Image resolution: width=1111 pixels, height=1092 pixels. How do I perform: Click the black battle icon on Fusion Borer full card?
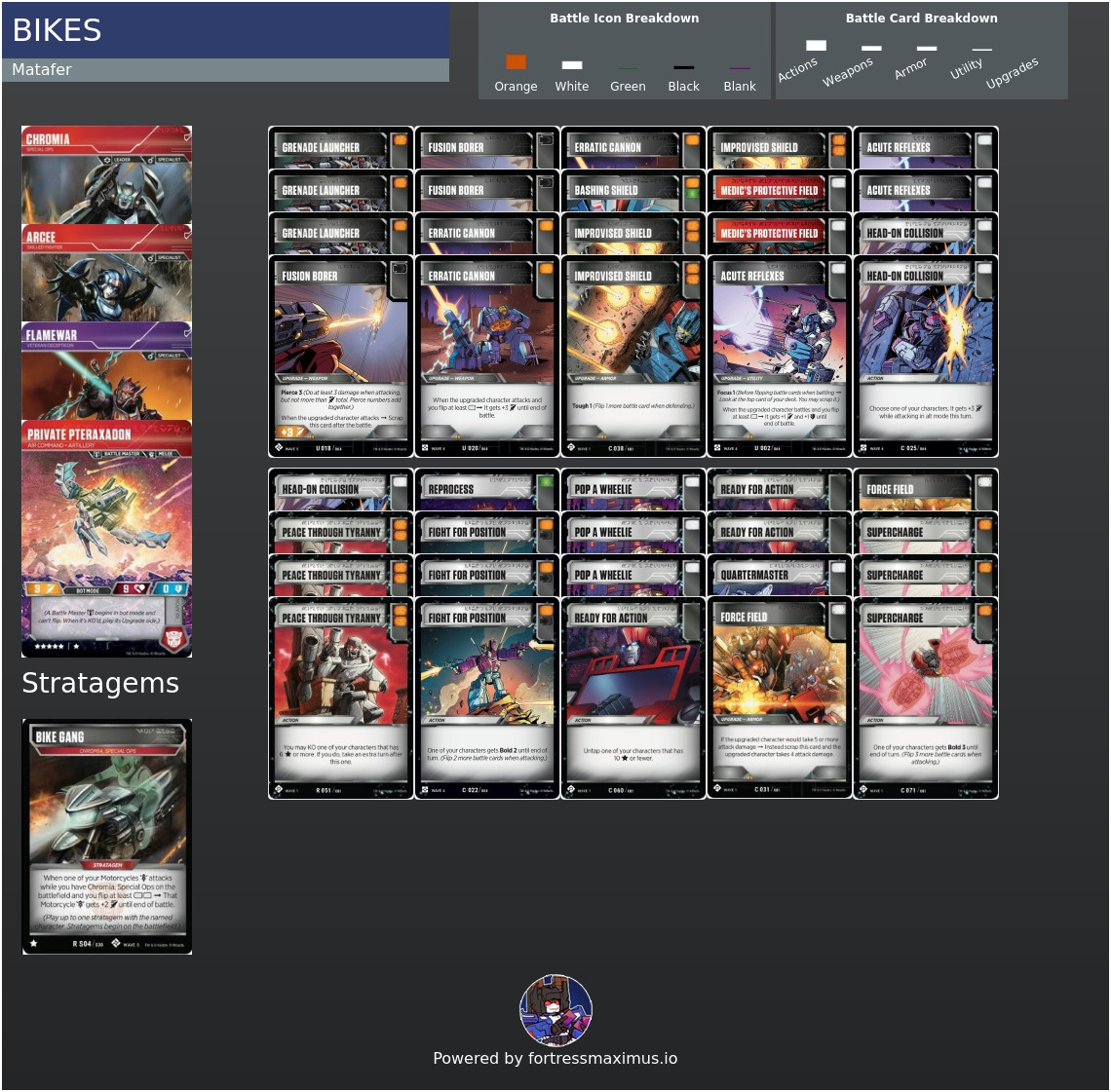click(x=400, y=269)
